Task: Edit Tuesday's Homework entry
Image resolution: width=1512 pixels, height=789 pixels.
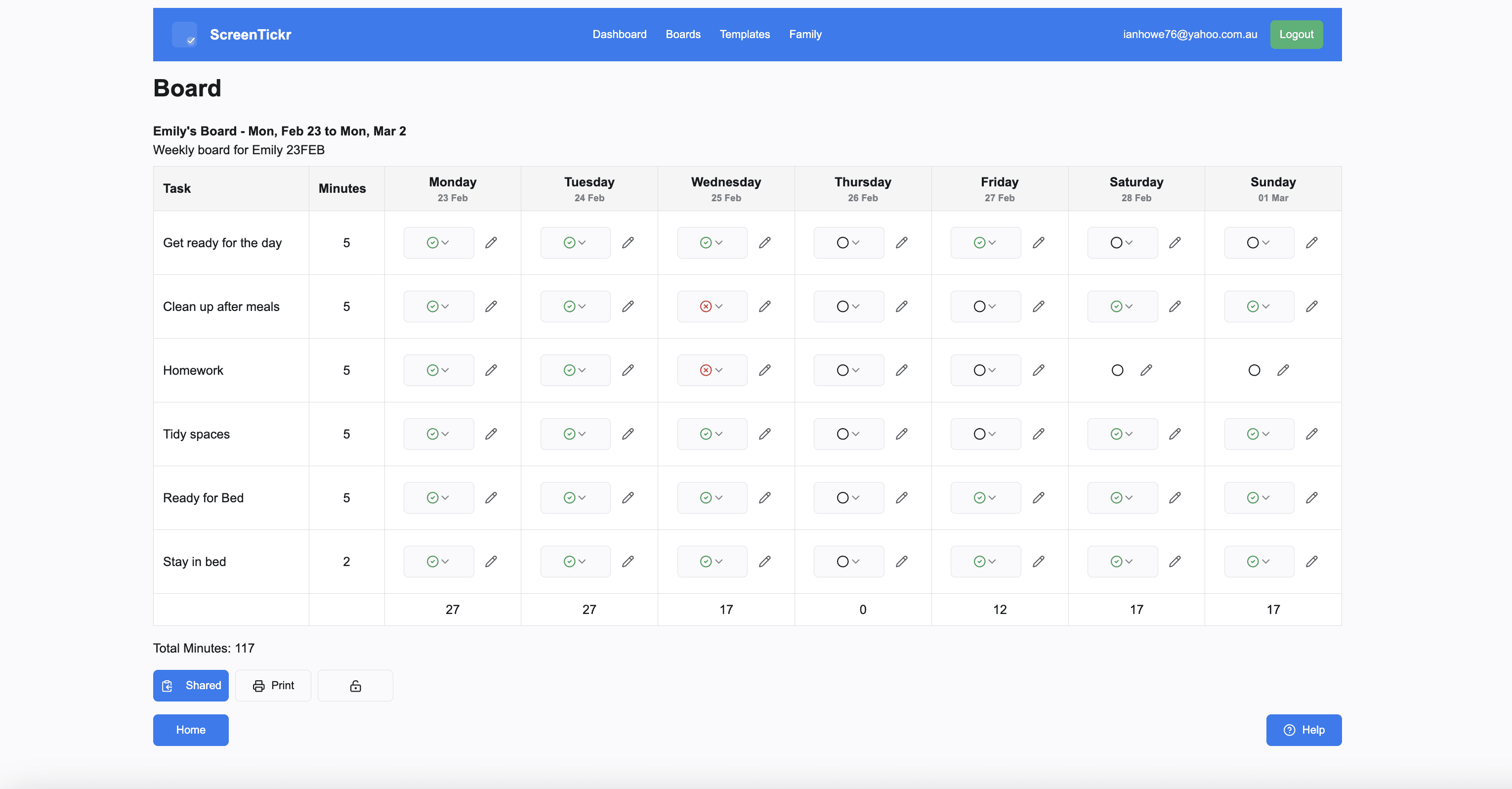Action: (x=628, y=370)
